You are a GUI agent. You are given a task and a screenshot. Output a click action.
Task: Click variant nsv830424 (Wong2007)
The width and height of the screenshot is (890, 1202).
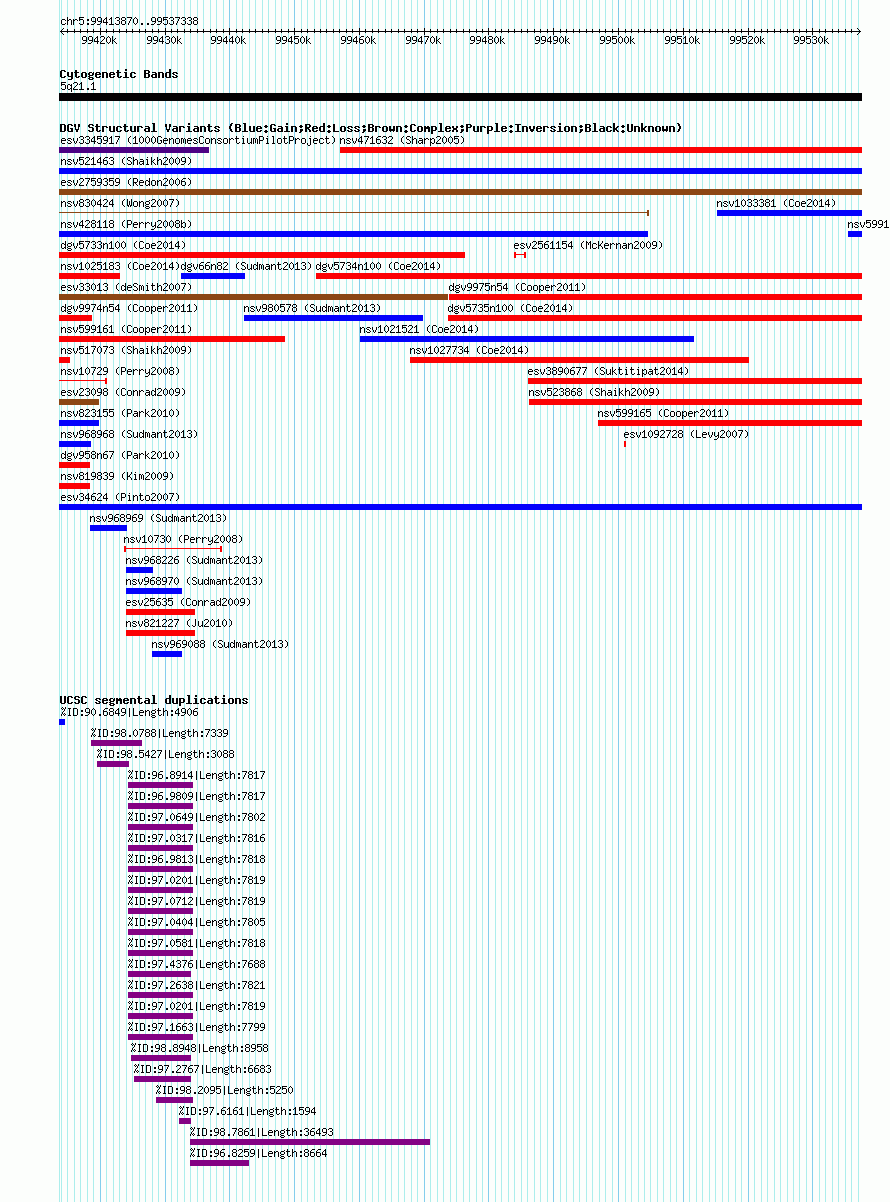(354, 213)
